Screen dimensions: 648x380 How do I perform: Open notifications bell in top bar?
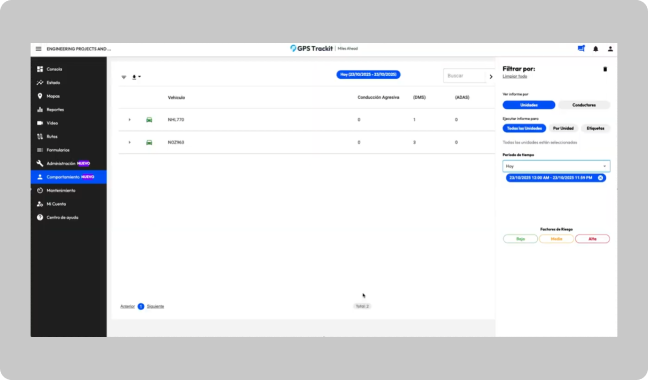(x=596, y=49)
